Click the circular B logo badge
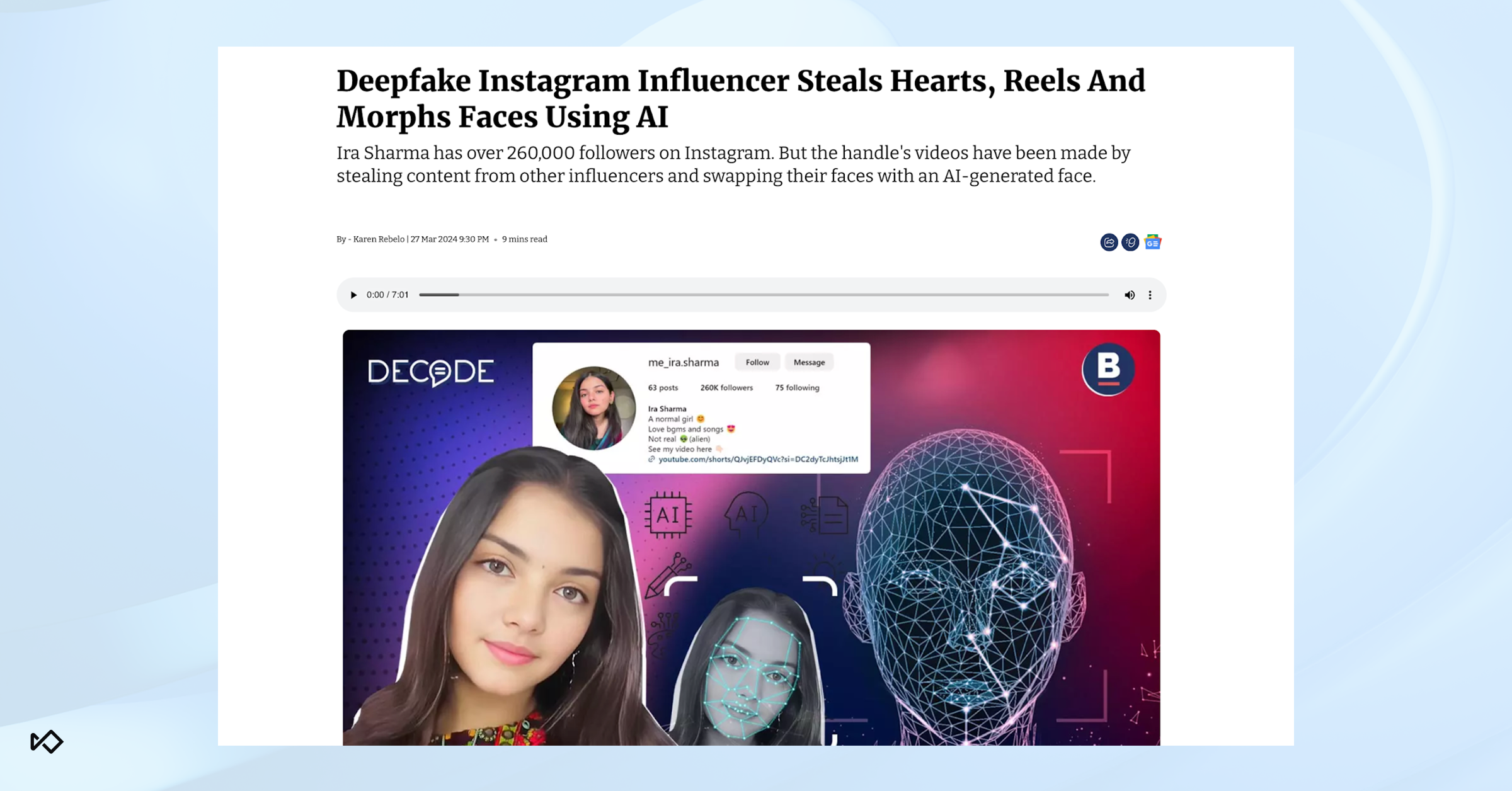The width and height of the screenshot is (1512, 791). (x=1108, y=369)
